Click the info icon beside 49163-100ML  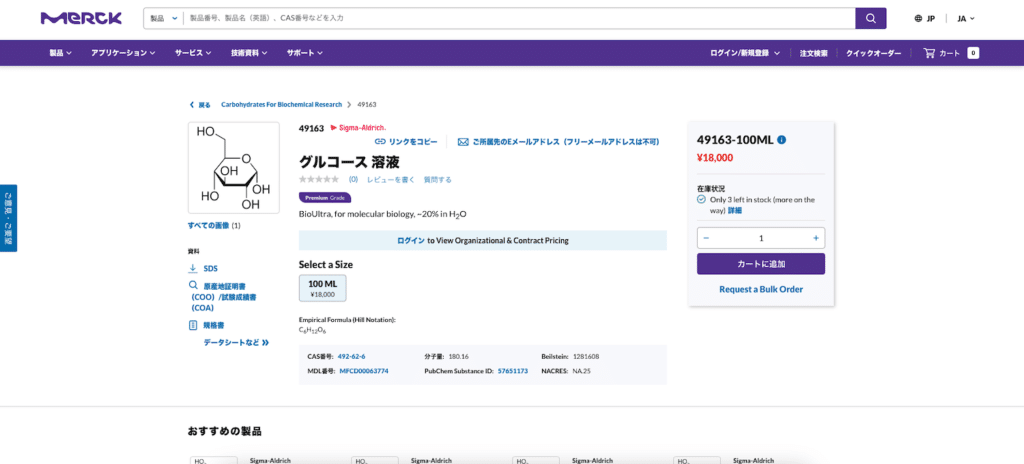(782, 140)
